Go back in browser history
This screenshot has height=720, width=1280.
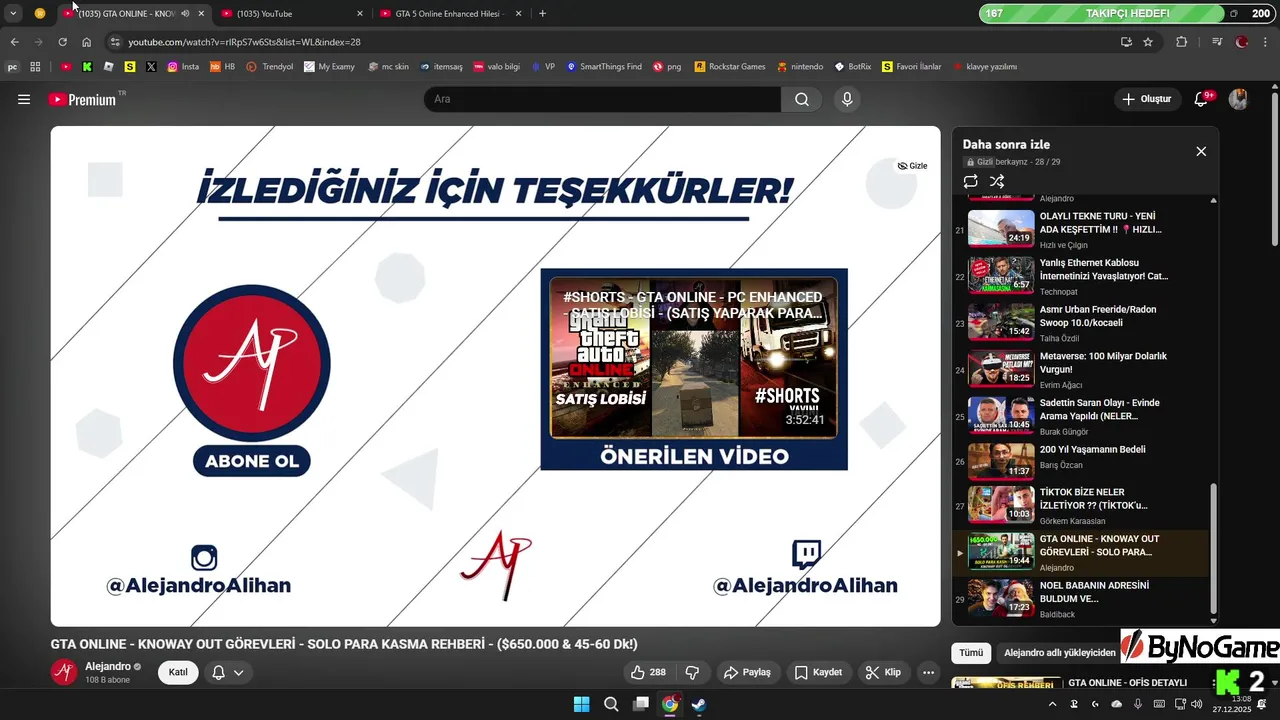pos(14,42)
